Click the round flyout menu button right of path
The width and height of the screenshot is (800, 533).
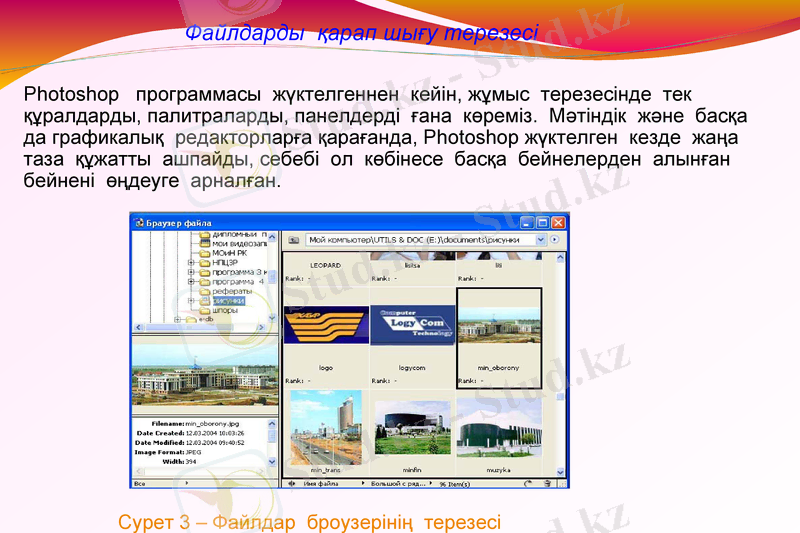[555, 239]
